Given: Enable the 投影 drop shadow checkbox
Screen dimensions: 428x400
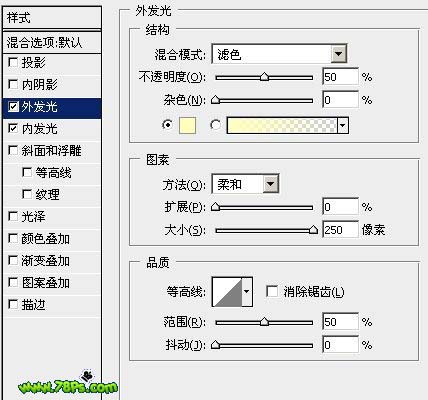Looking at the screenshot, I should click(x=13, y=62).
